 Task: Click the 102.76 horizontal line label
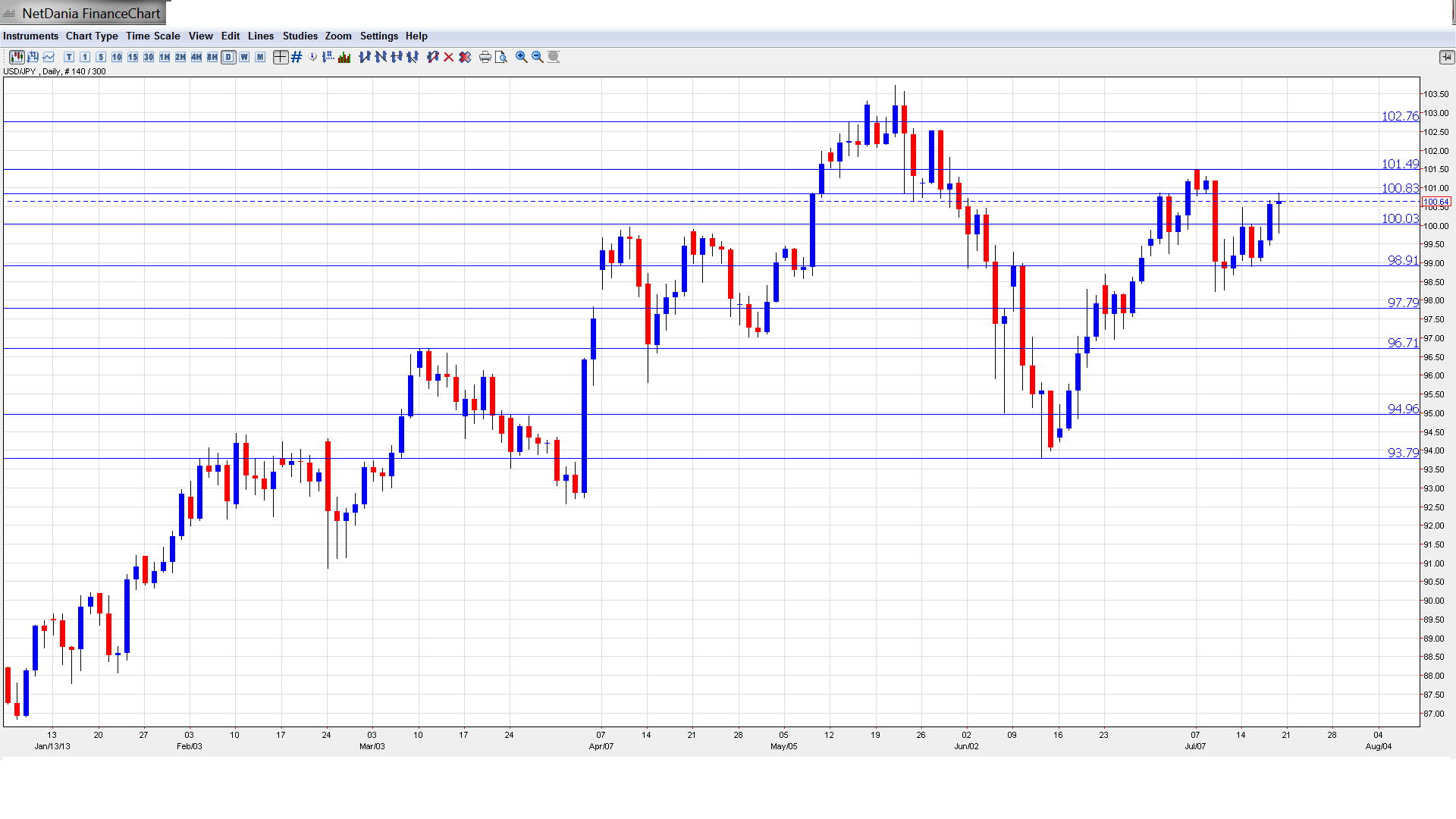point(1399,116)
